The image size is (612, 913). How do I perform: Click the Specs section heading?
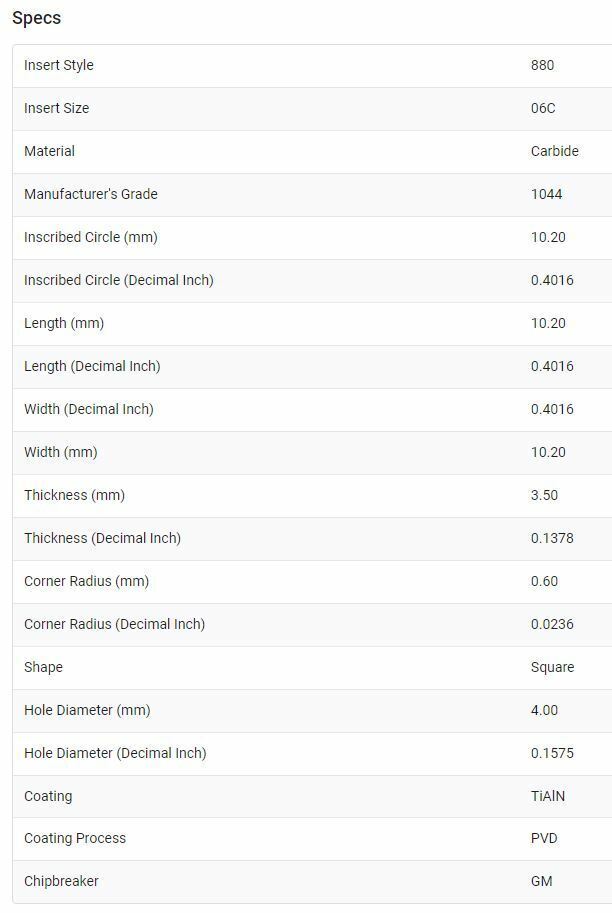click(36, 18)
